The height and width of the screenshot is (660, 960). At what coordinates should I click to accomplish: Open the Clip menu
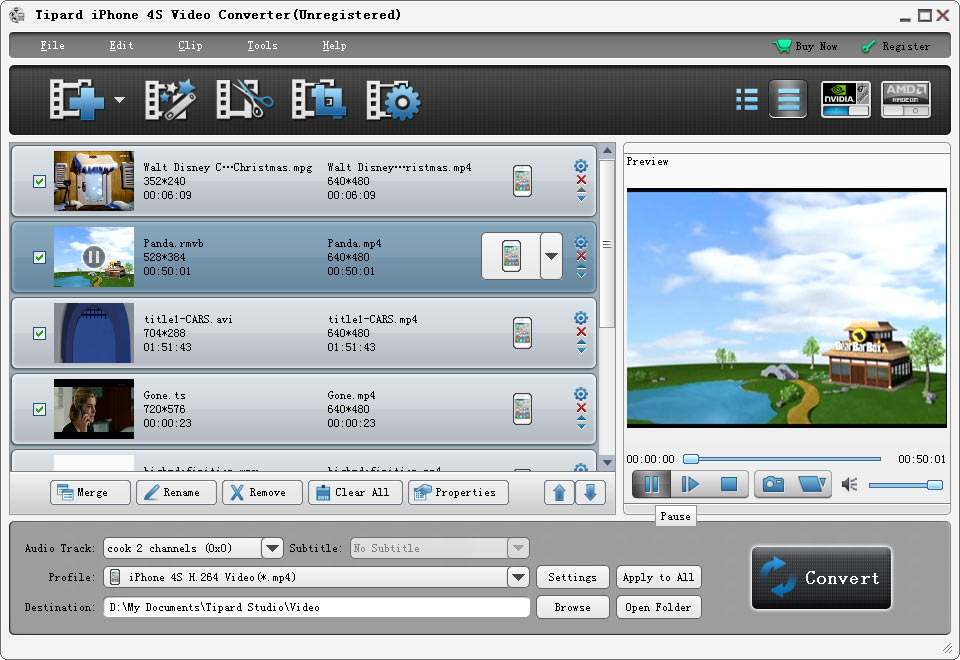tap(190, 46)
